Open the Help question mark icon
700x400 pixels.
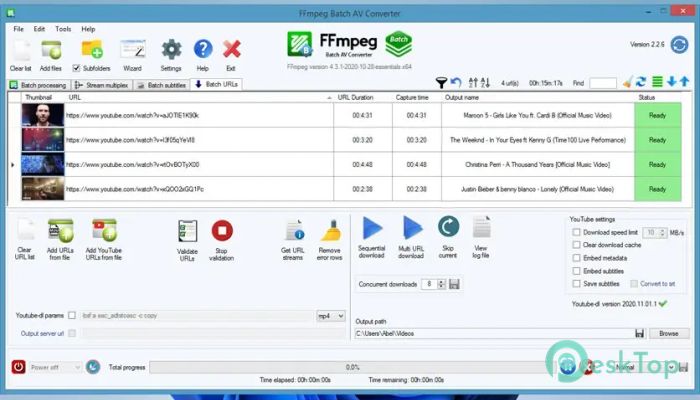point(203,49)
